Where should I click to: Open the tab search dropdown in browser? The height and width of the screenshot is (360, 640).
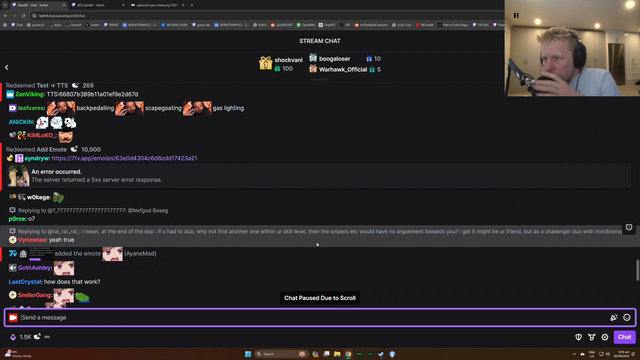pos(5,5)
